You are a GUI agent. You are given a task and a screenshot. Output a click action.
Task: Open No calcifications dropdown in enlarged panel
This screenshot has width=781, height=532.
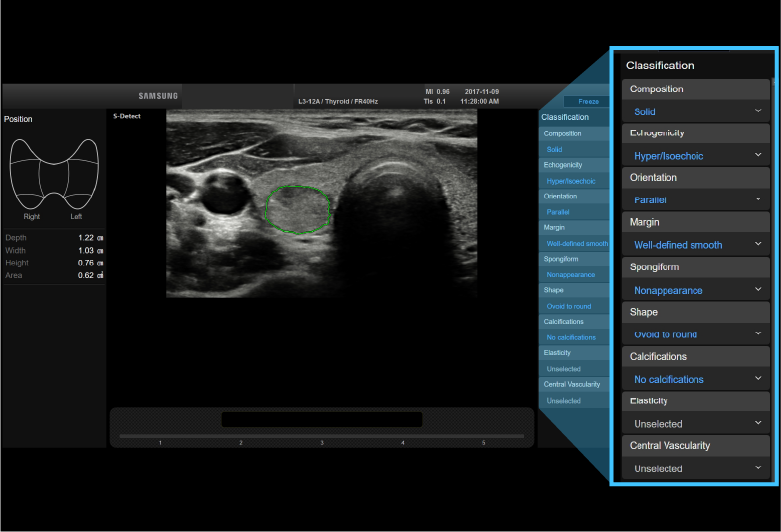coord(696,379)
